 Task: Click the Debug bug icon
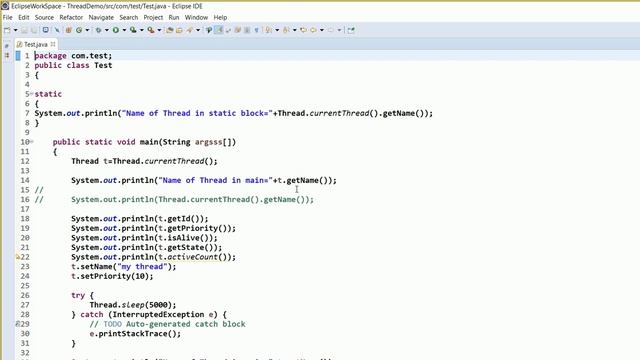[x=98, y=30]
